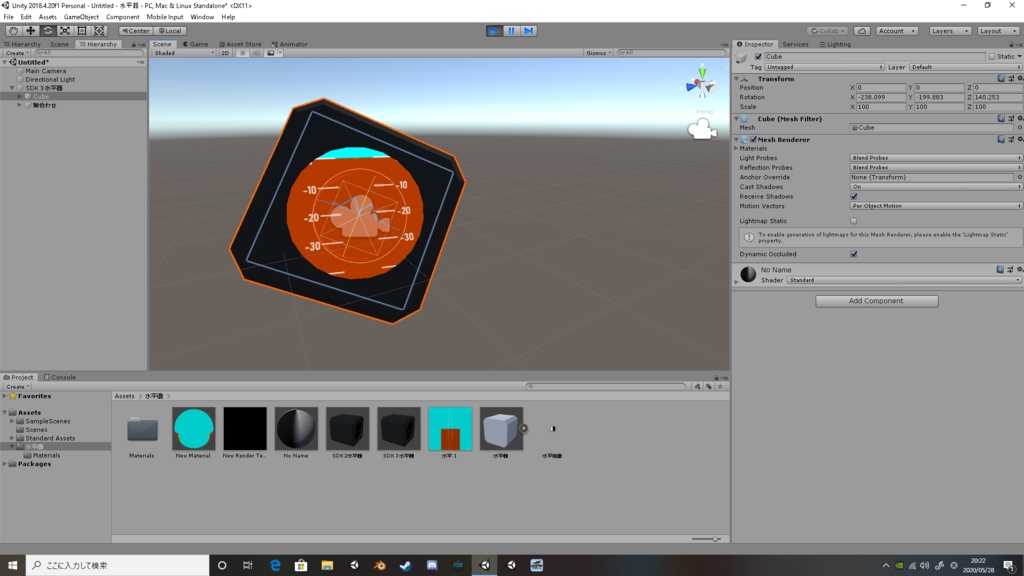Open Cube Mesh Filter preset icon
Viewport: 1024px width, 576px height.
point(1010,118)
